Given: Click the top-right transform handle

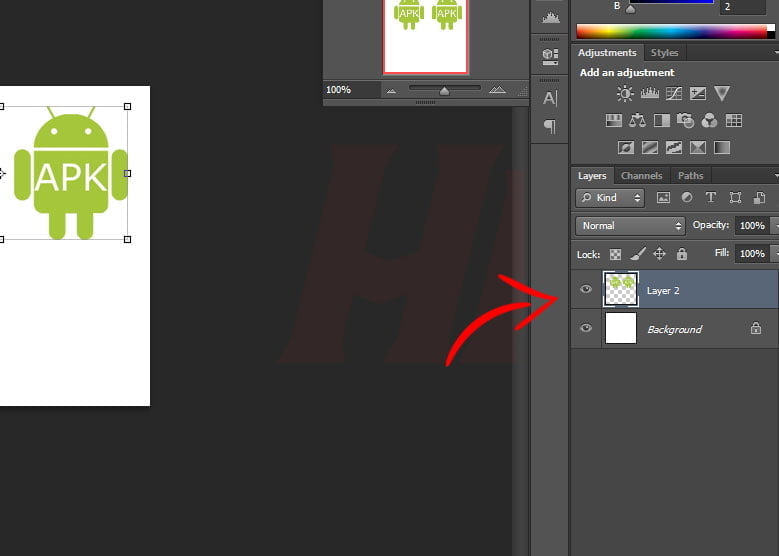Looking at the screenshot, I should pos(127,106).
